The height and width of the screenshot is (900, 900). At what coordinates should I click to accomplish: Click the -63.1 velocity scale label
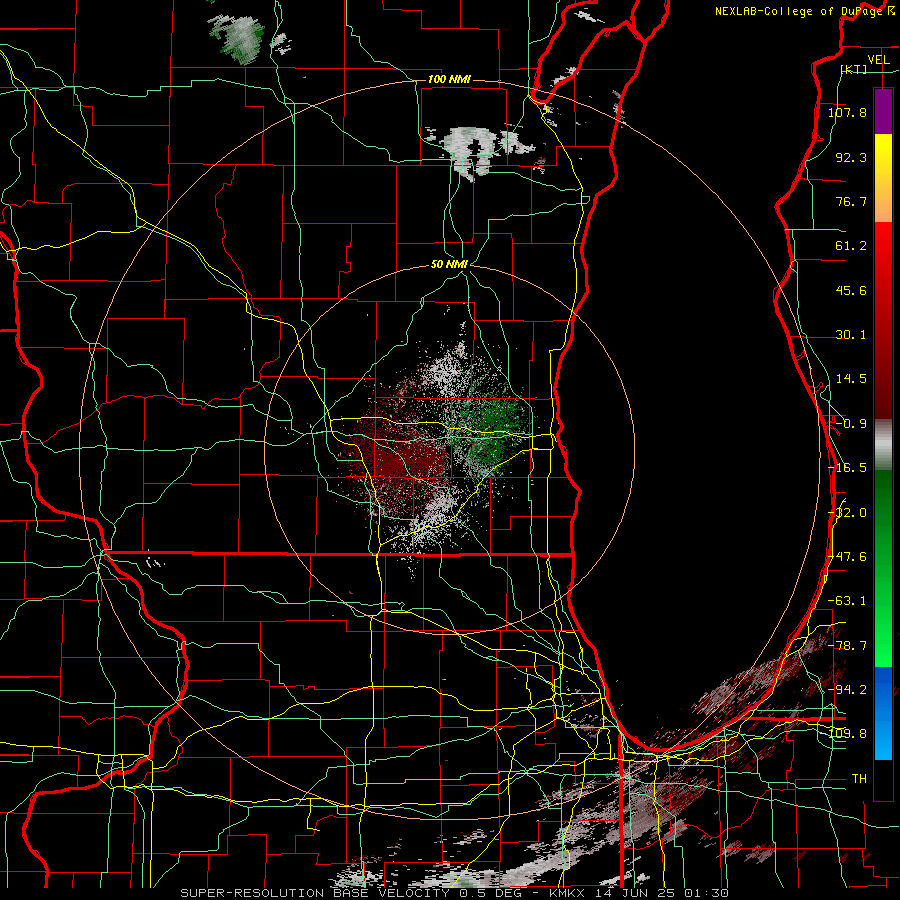coord(847,601)
